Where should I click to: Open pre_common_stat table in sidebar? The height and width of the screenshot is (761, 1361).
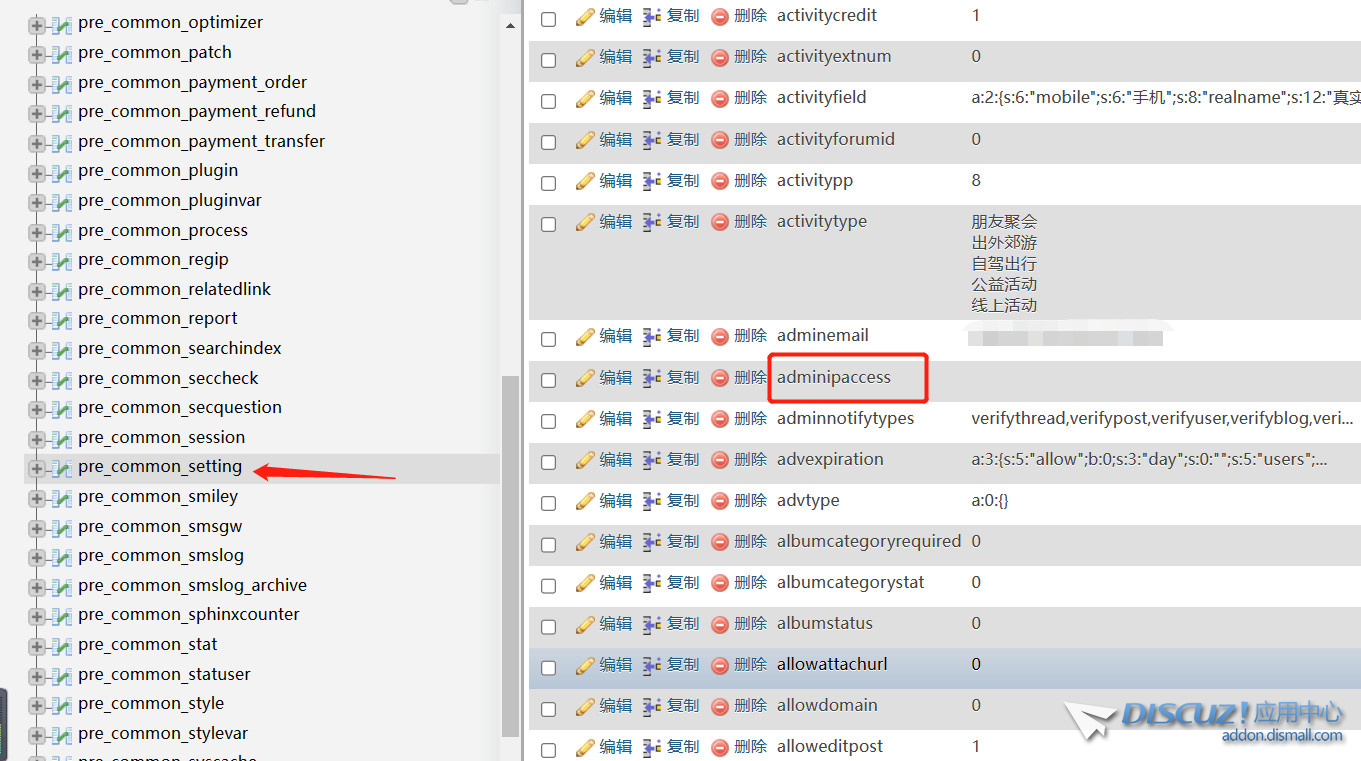click(147, 645)
